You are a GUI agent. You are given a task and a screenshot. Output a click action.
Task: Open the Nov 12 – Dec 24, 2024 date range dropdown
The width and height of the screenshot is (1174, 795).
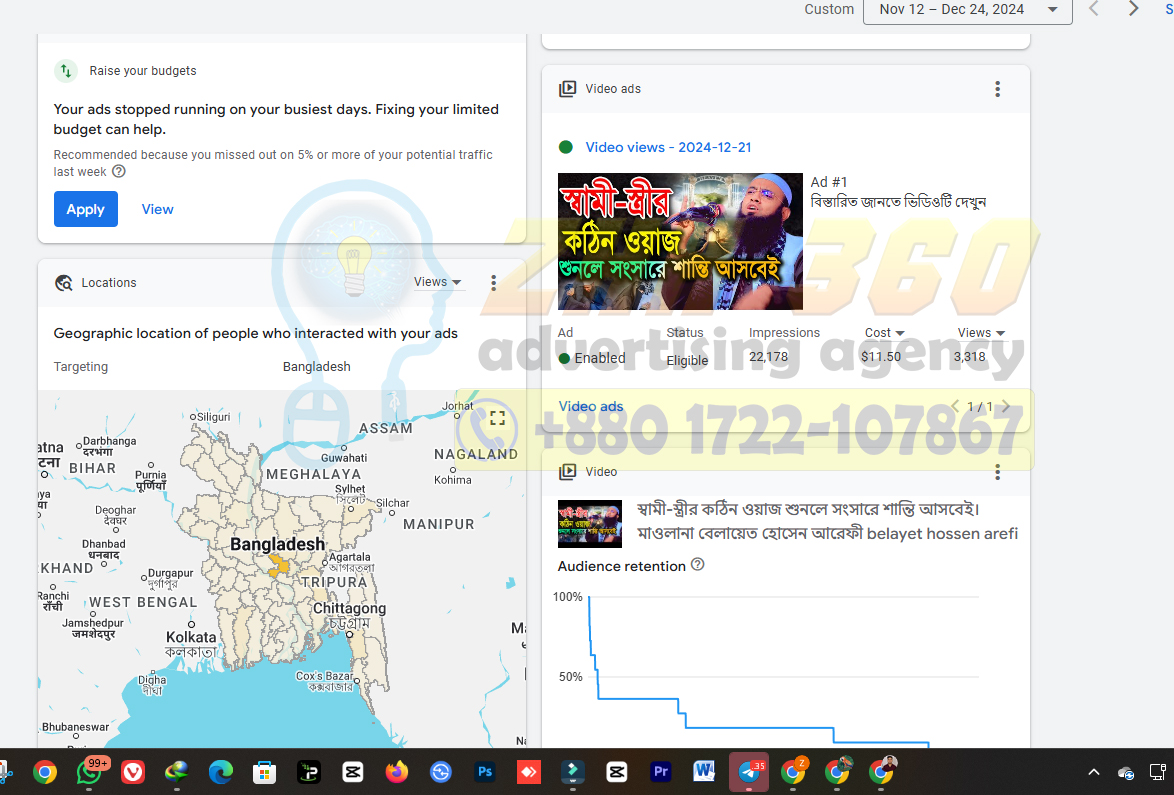[967, 10]
